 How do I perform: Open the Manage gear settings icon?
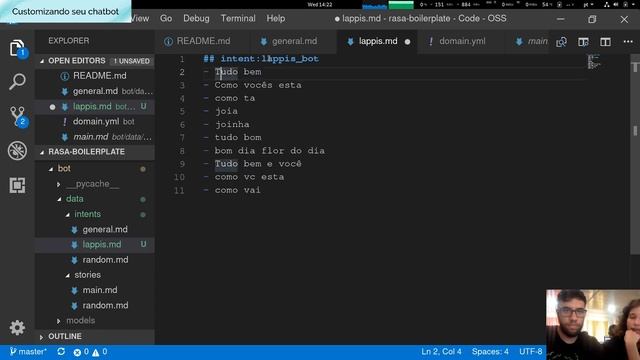17,327
